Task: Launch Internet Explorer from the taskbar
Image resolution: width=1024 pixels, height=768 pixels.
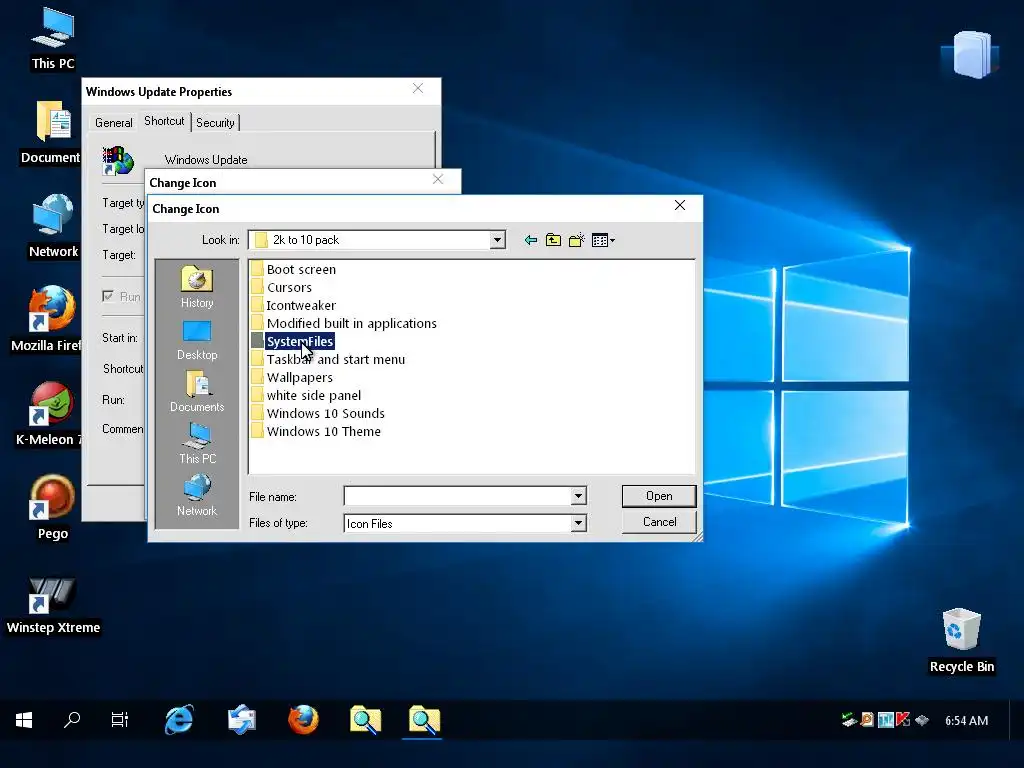Action: [x=179, y=720]
